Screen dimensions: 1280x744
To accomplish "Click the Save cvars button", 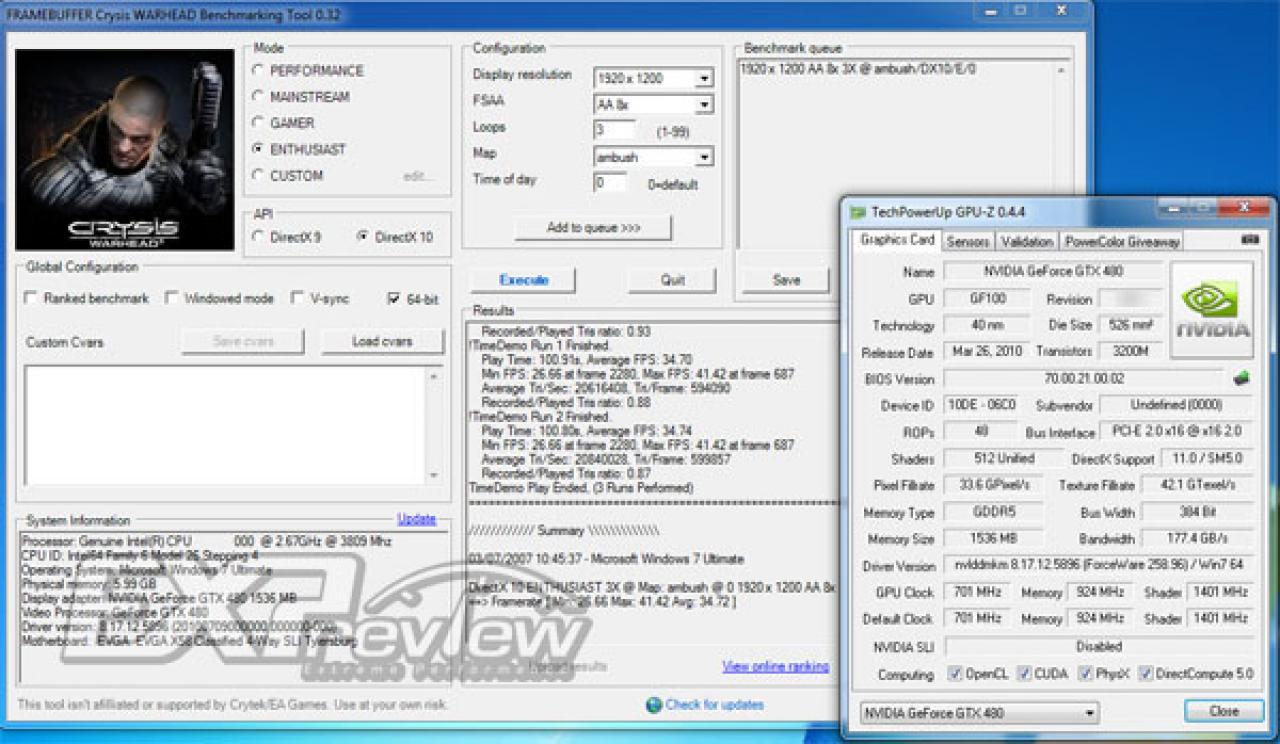I will (x=243, y=341).
